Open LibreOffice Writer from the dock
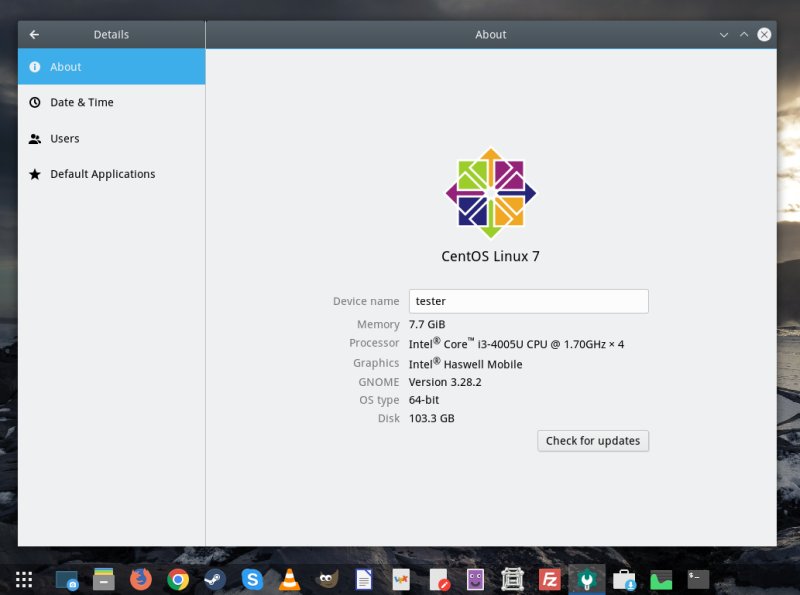Screen dimensions: 800x595 click(x=364, y=580)
